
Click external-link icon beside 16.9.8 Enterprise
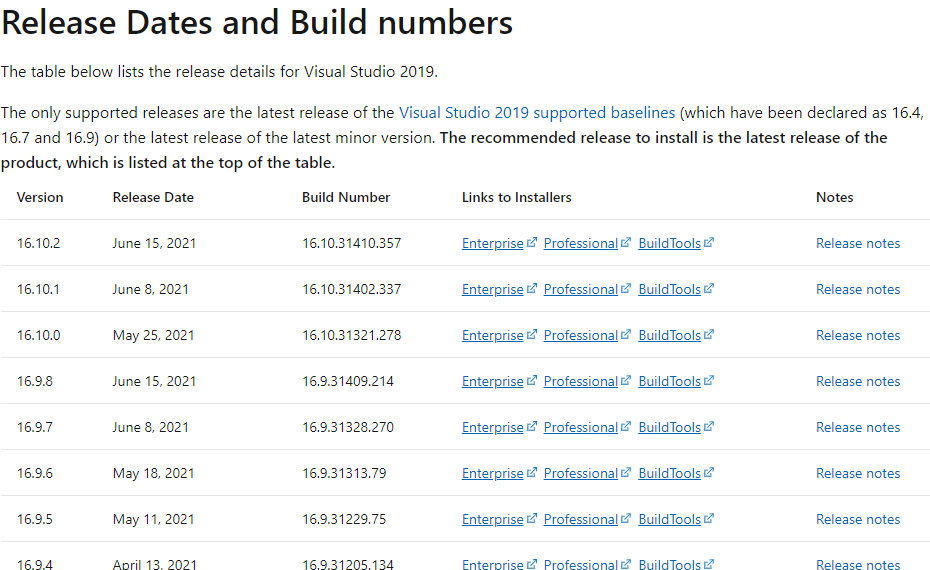click(x=532, y=381)
